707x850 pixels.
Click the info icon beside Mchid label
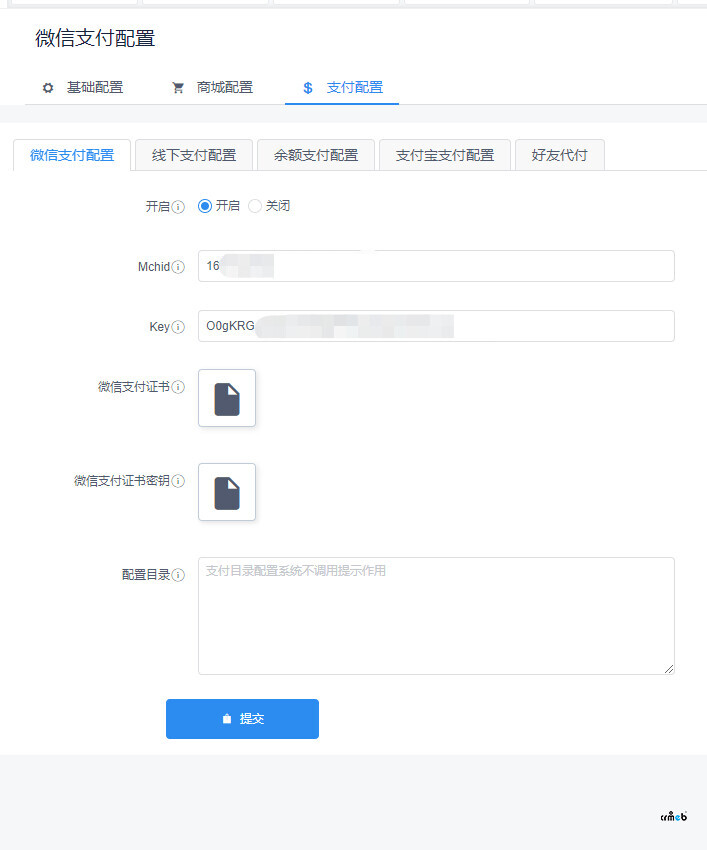[178, 267]
